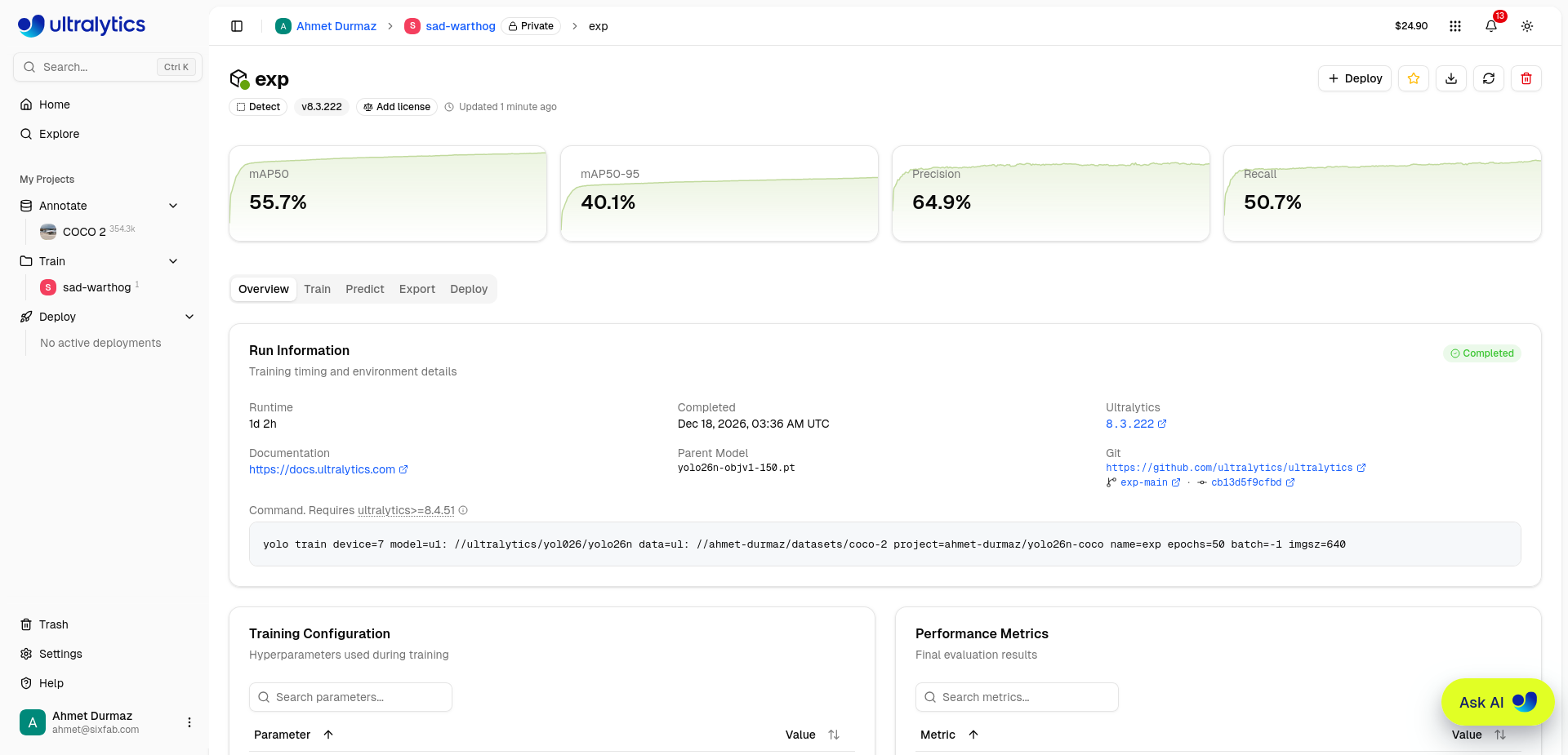Focus the Search parameters field
The height and width of the screenshot is (755, 1568).
click(350, 697)
